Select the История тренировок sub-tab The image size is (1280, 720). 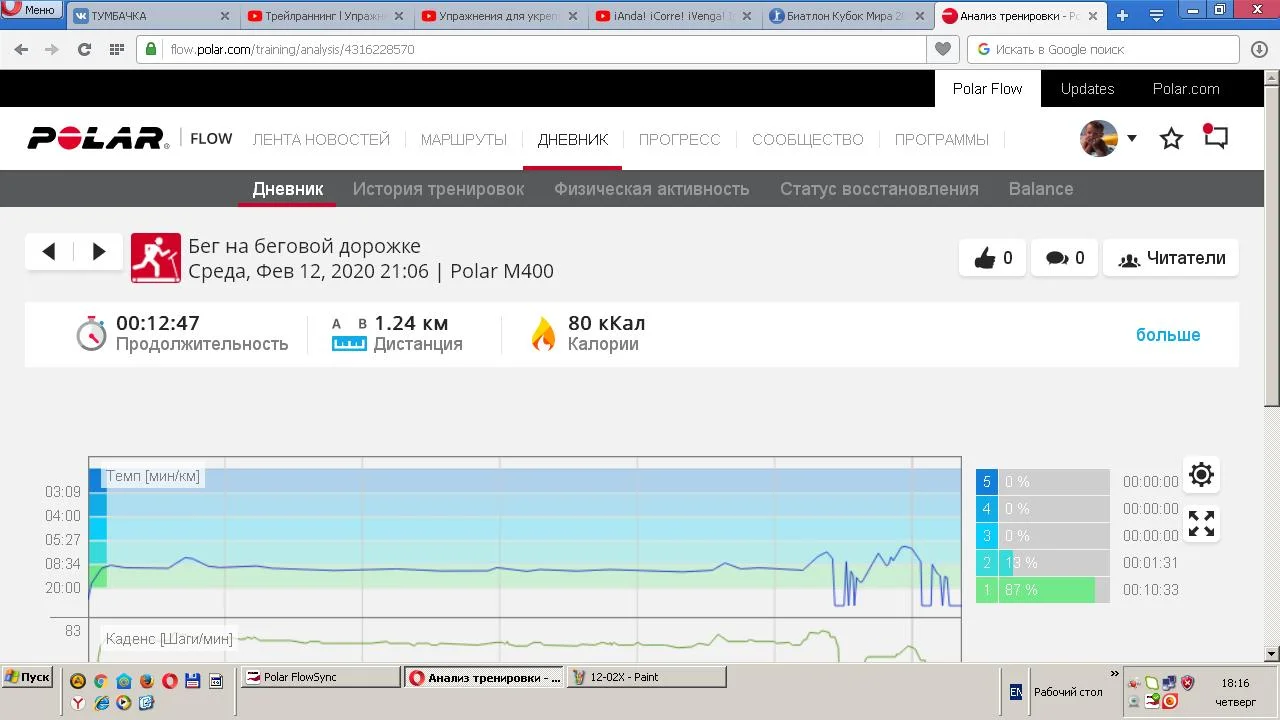pos(438,188)
